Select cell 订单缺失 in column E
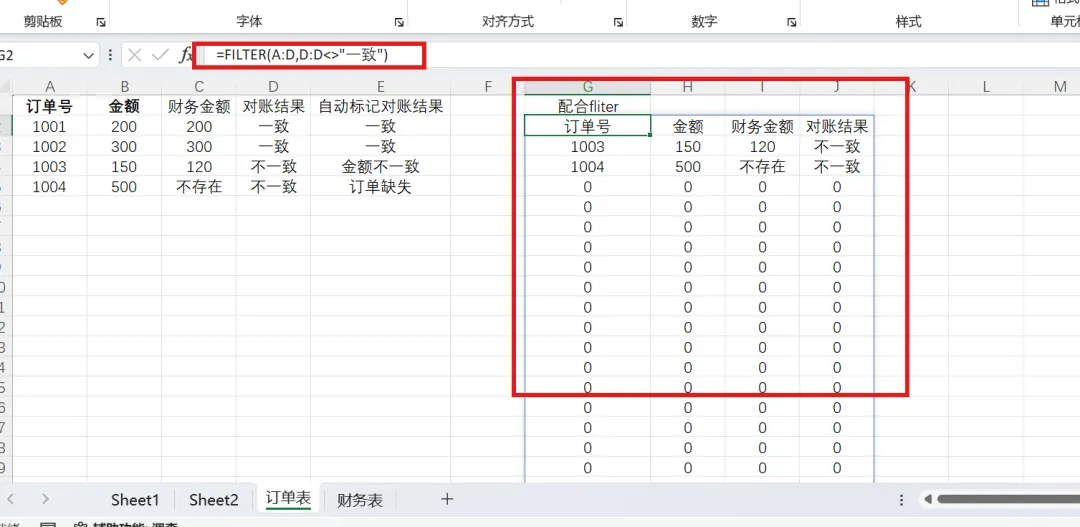The width and height of the screenshot is (1080, 527). (380, 187)
